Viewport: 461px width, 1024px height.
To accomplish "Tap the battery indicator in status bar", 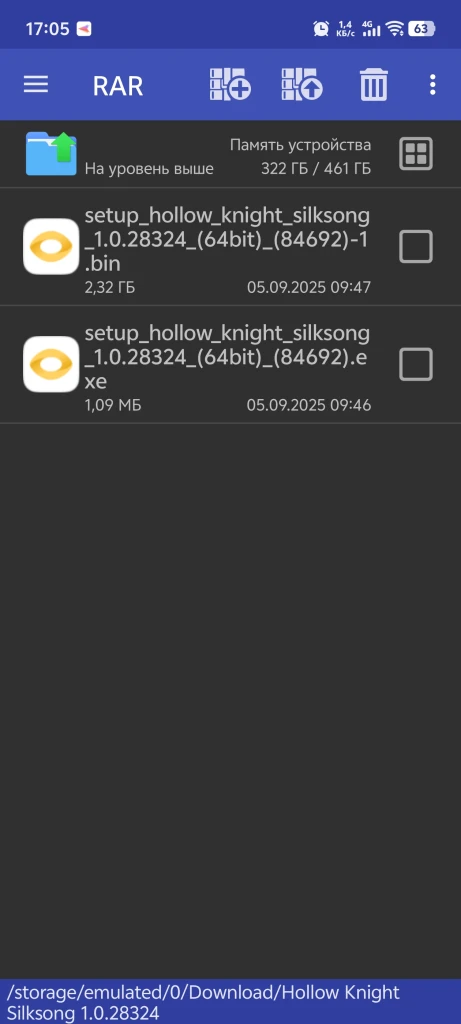I will (421, 29).
